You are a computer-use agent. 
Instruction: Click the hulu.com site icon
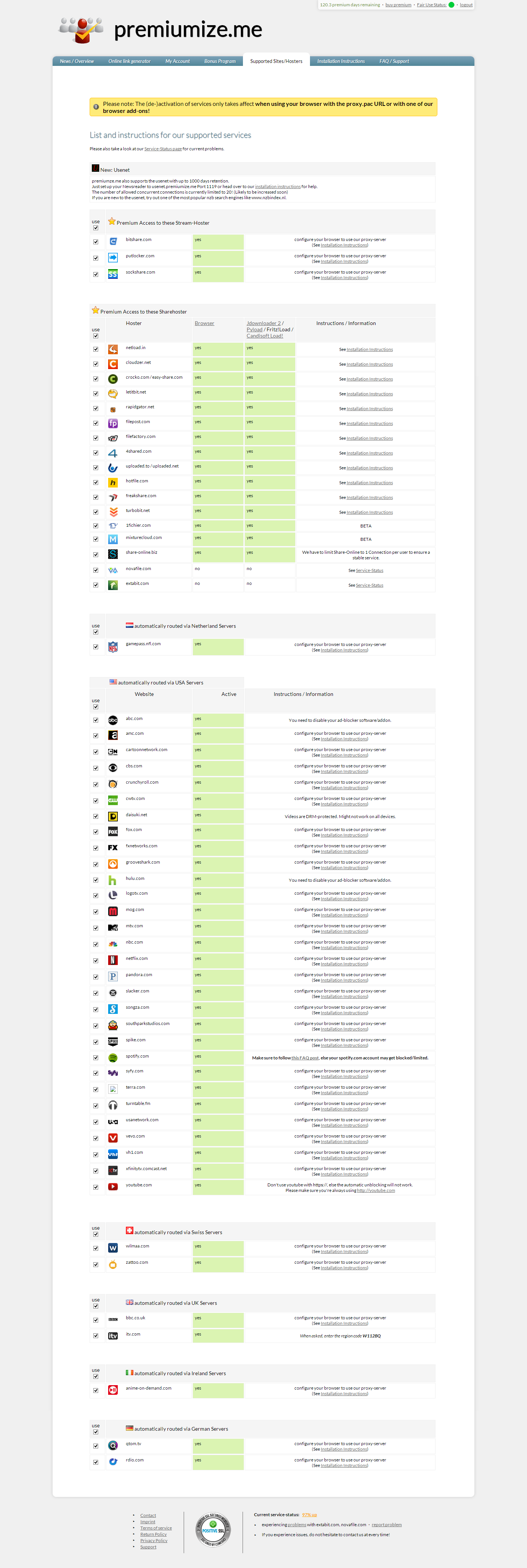click(x=113, y=880)
